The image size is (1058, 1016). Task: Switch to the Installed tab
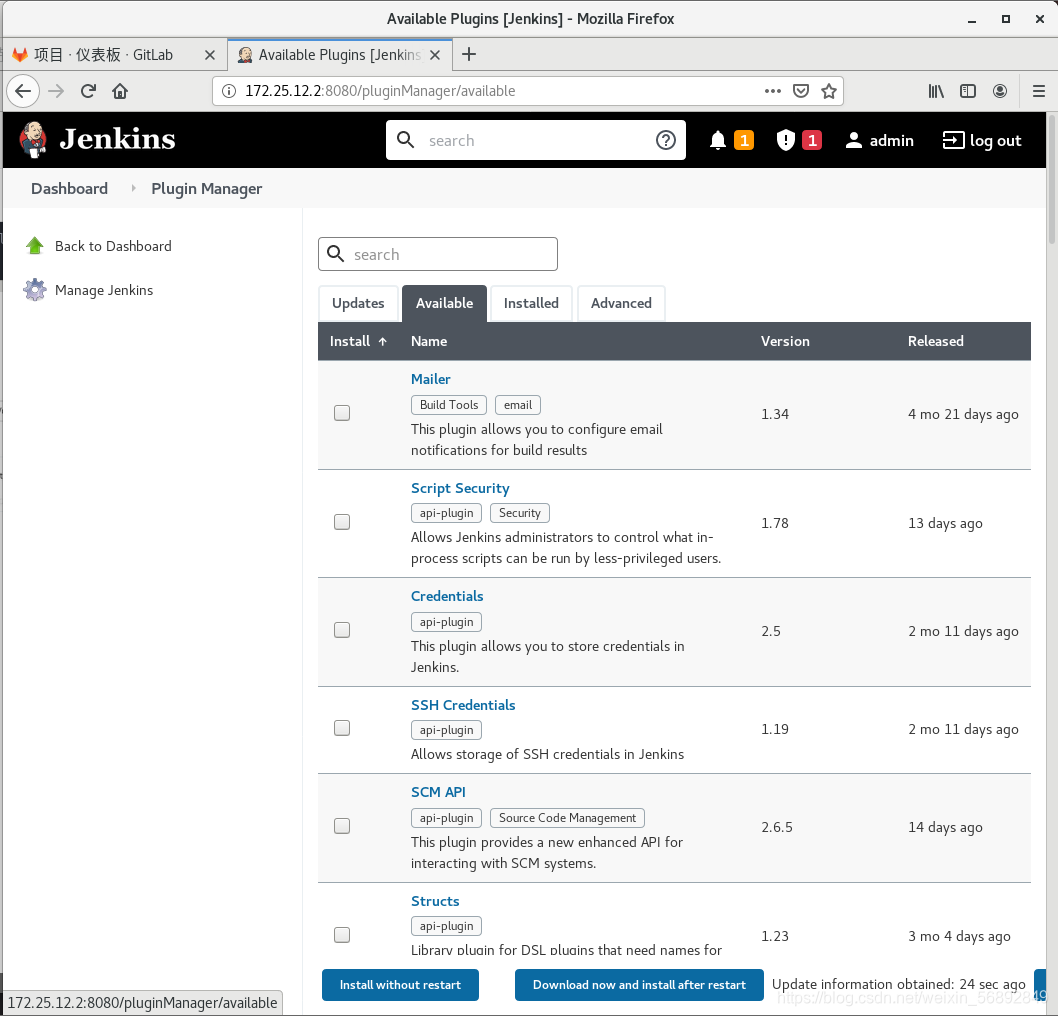pyautogui.click(x=531, y=304)
